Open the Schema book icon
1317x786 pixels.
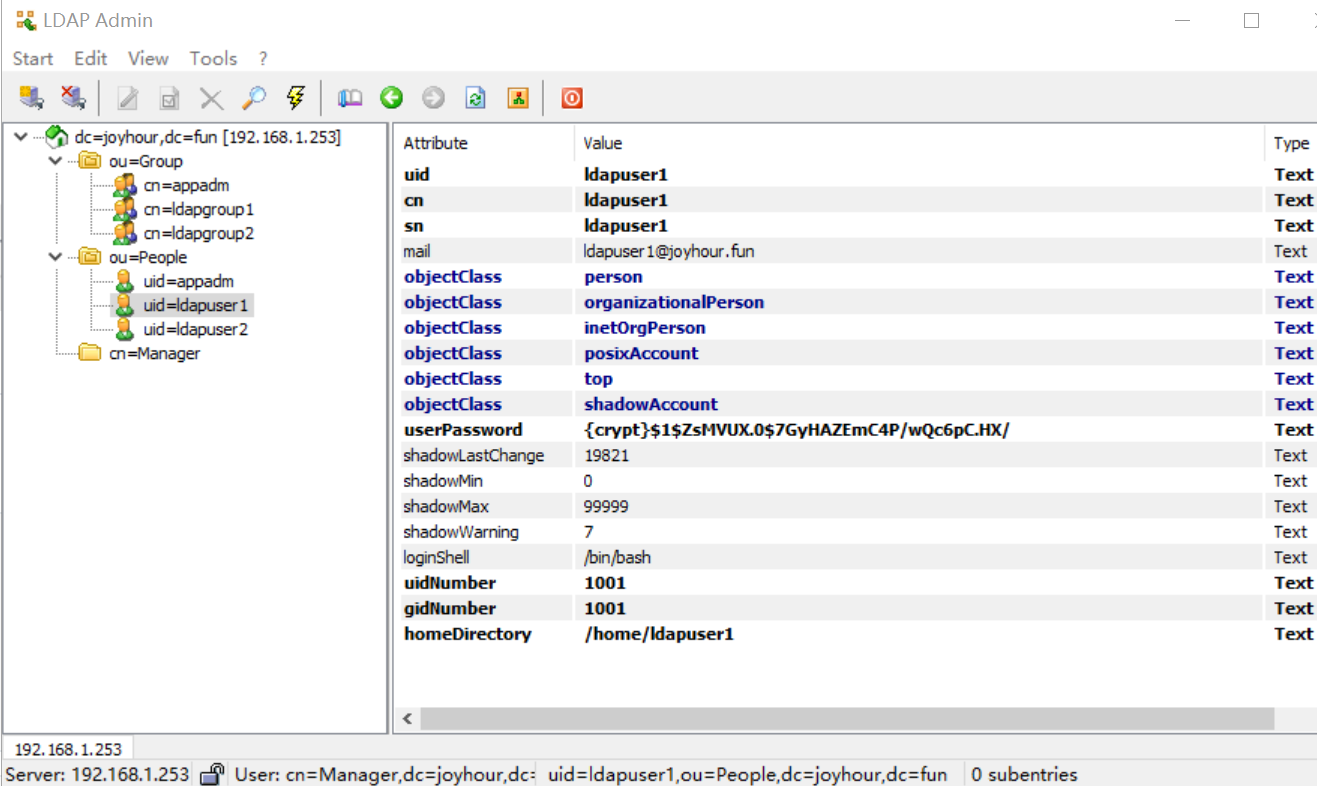349,98
